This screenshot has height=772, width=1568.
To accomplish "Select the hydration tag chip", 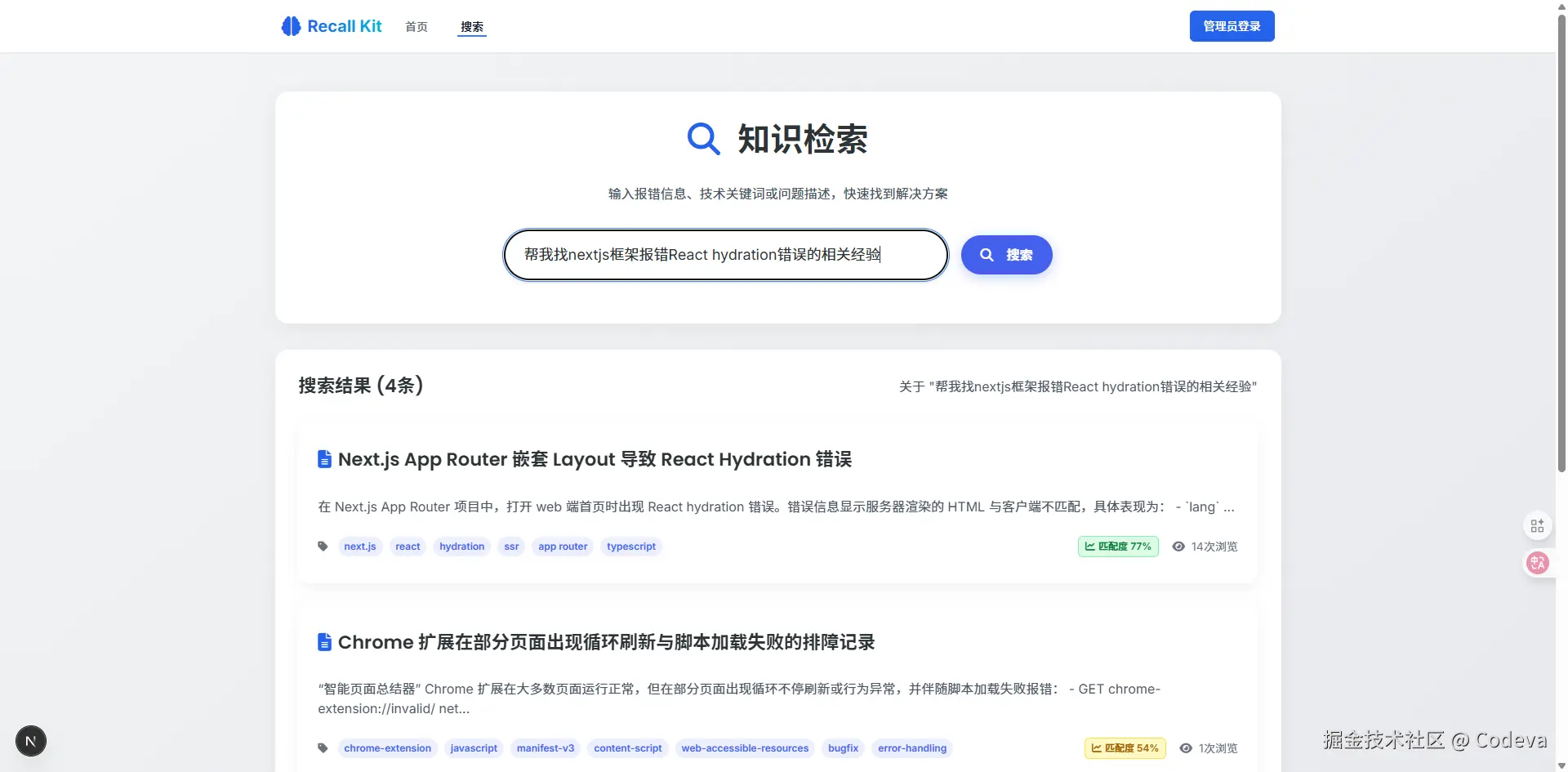I will point(461,546).
